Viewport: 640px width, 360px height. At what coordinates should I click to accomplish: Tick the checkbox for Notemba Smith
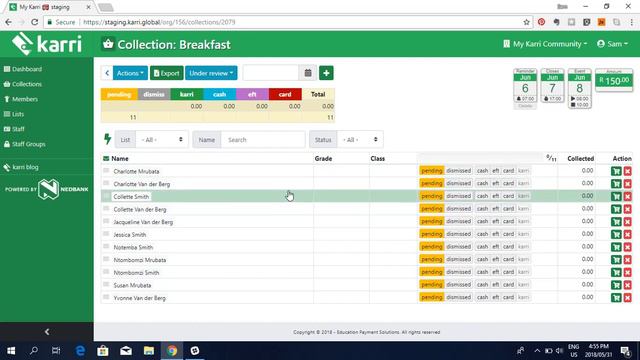pos(106,247)
